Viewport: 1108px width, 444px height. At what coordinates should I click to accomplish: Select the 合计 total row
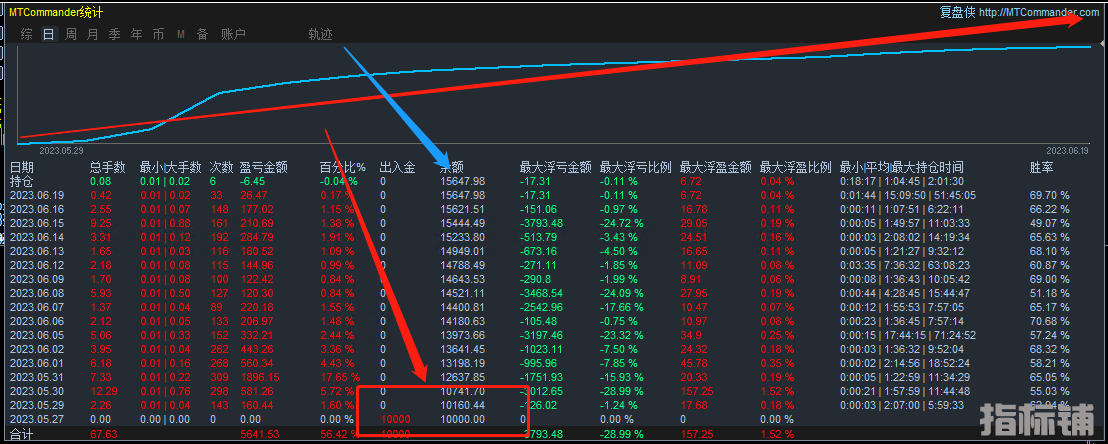coord(22,433)
